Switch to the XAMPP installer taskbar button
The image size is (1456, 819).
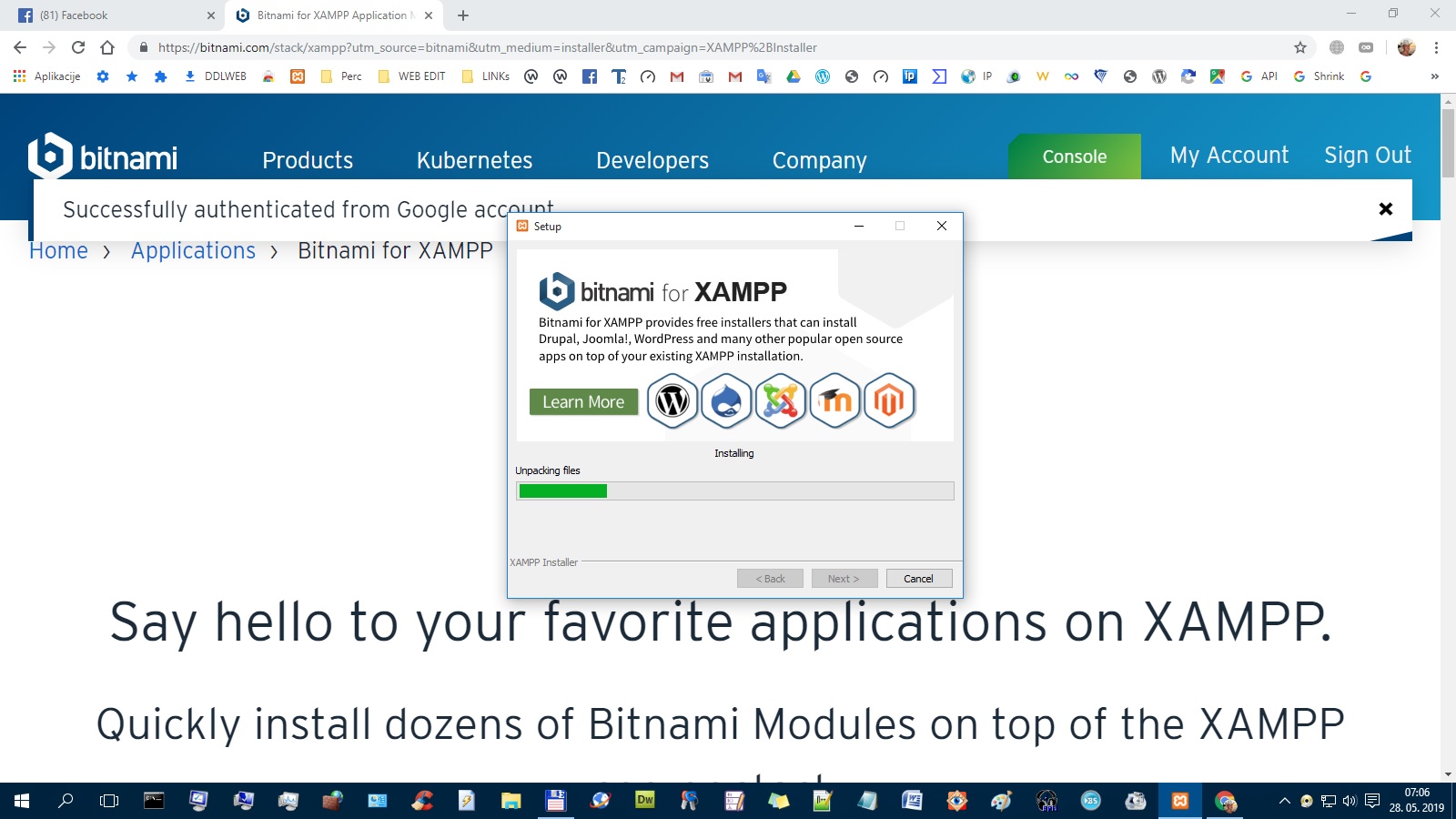coord(1180,801)
